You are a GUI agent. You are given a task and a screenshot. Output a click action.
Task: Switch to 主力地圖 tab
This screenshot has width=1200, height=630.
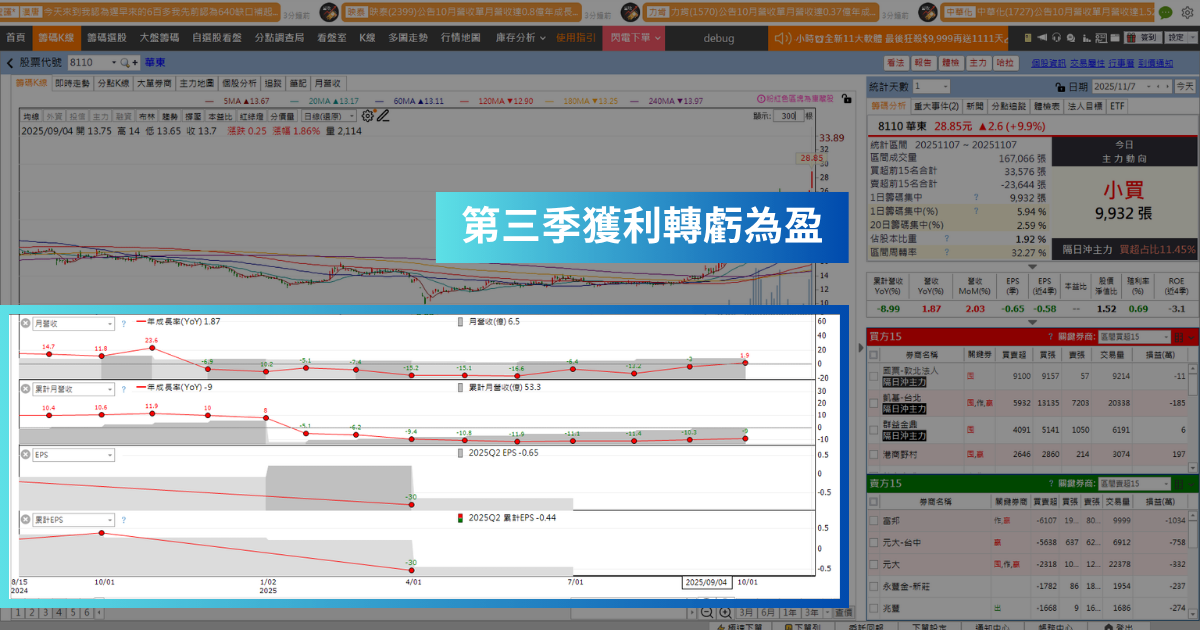pyautogui.click(x=197, y=84)
